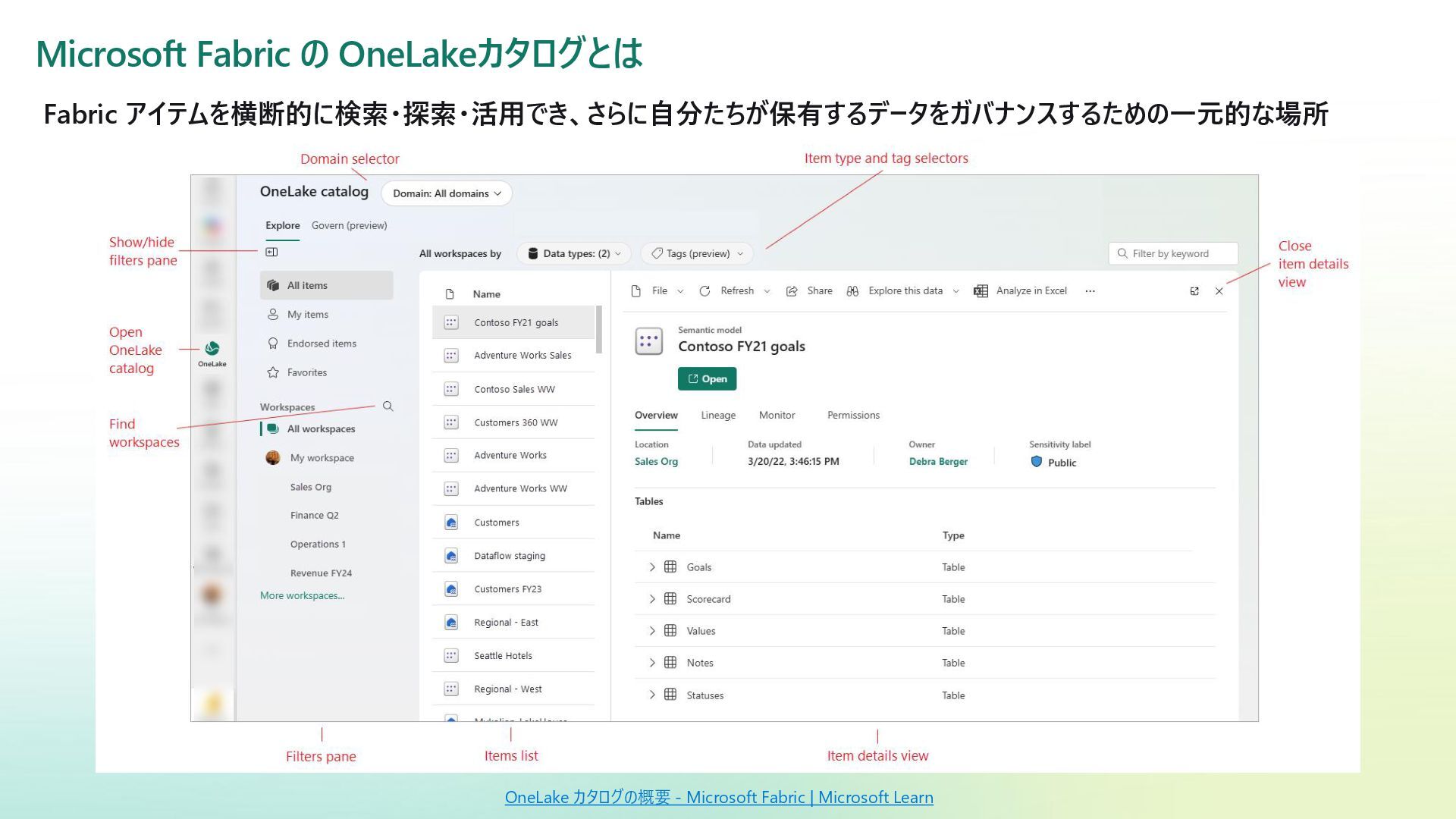Click the Filter by keyword field

[1172, 253]
